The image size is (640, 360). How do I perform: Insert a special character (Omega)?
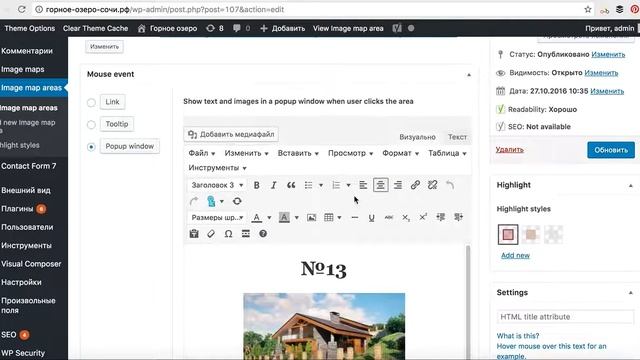point(228,234)
